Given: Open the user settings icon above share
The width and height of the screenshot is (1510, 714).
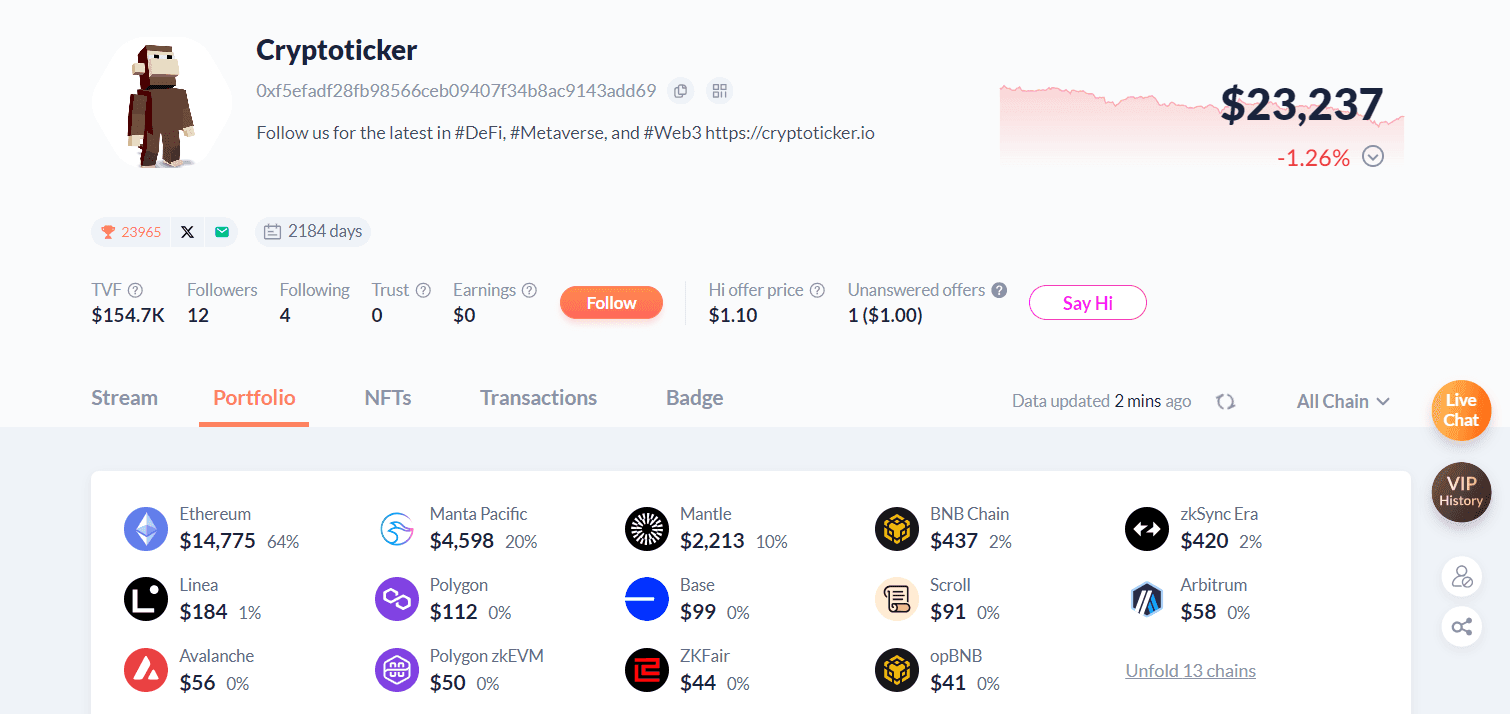Looking at the screenshot, I should click(1461, 576).
